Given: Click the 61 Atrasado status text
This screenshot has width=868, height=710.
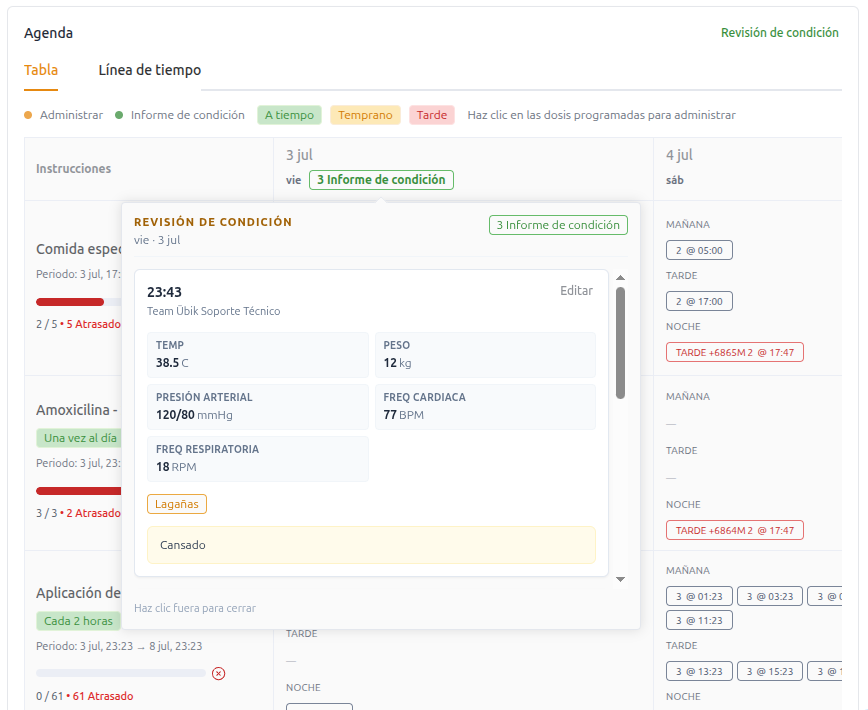Looking at the screenshot, I should [x=103, y=696].
